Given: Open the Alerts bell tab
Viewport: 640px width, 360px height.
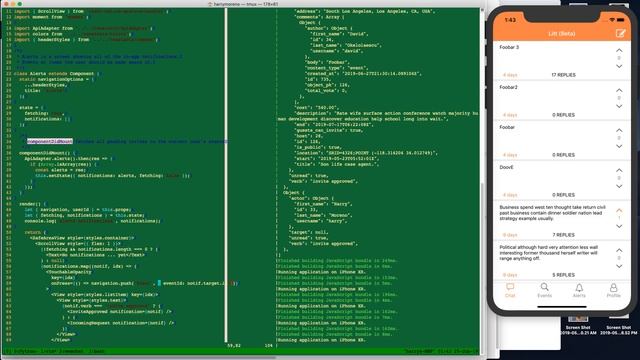Looking at the screenshot, I should (579, 290).
